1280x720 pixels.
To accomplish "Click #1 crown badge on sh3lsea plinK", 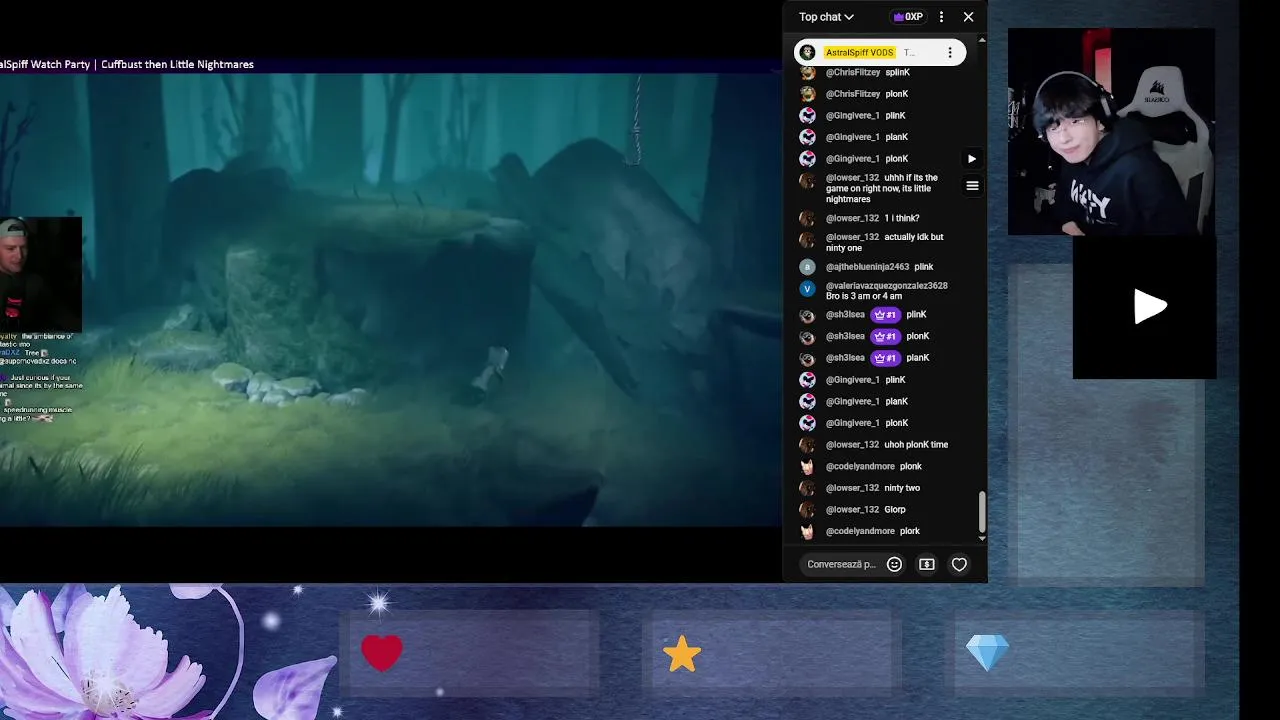I will (885, 315).
